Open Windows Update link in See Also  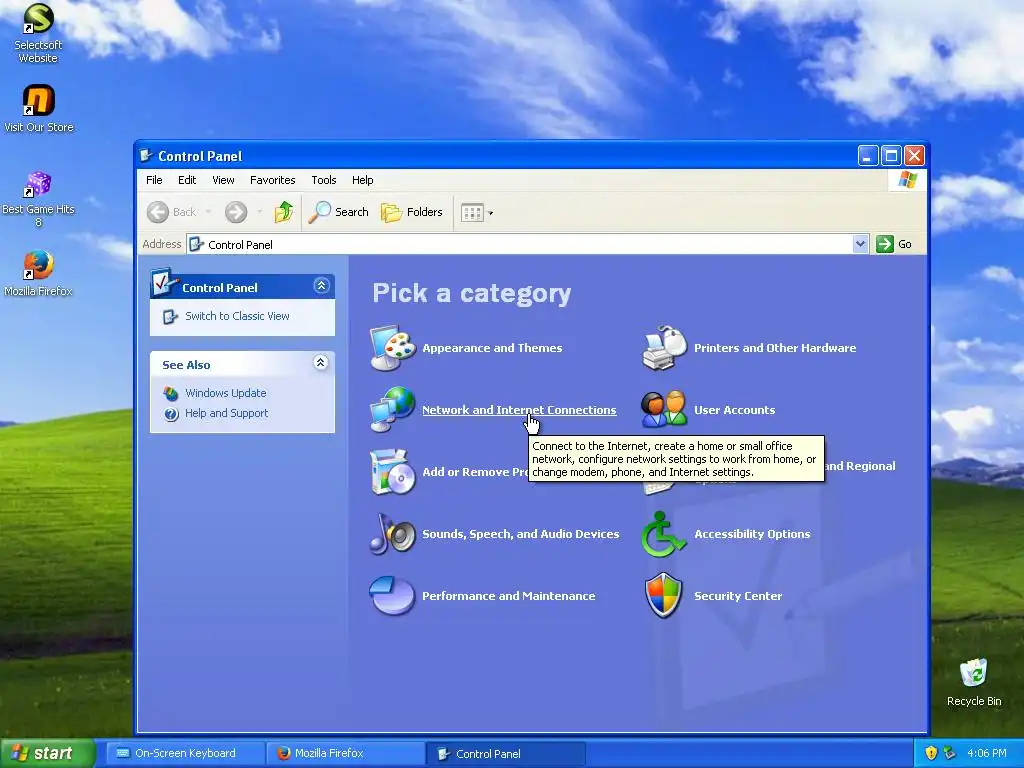tap(225, 393)
